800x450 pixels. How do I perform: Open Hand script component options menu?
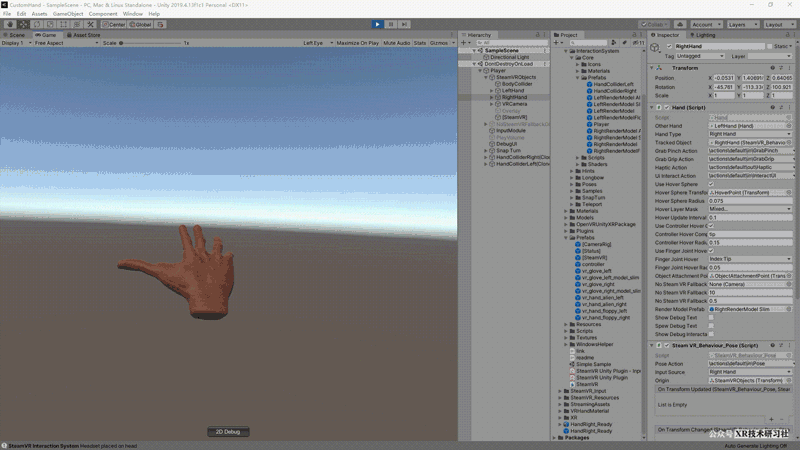tap(789, 108)
